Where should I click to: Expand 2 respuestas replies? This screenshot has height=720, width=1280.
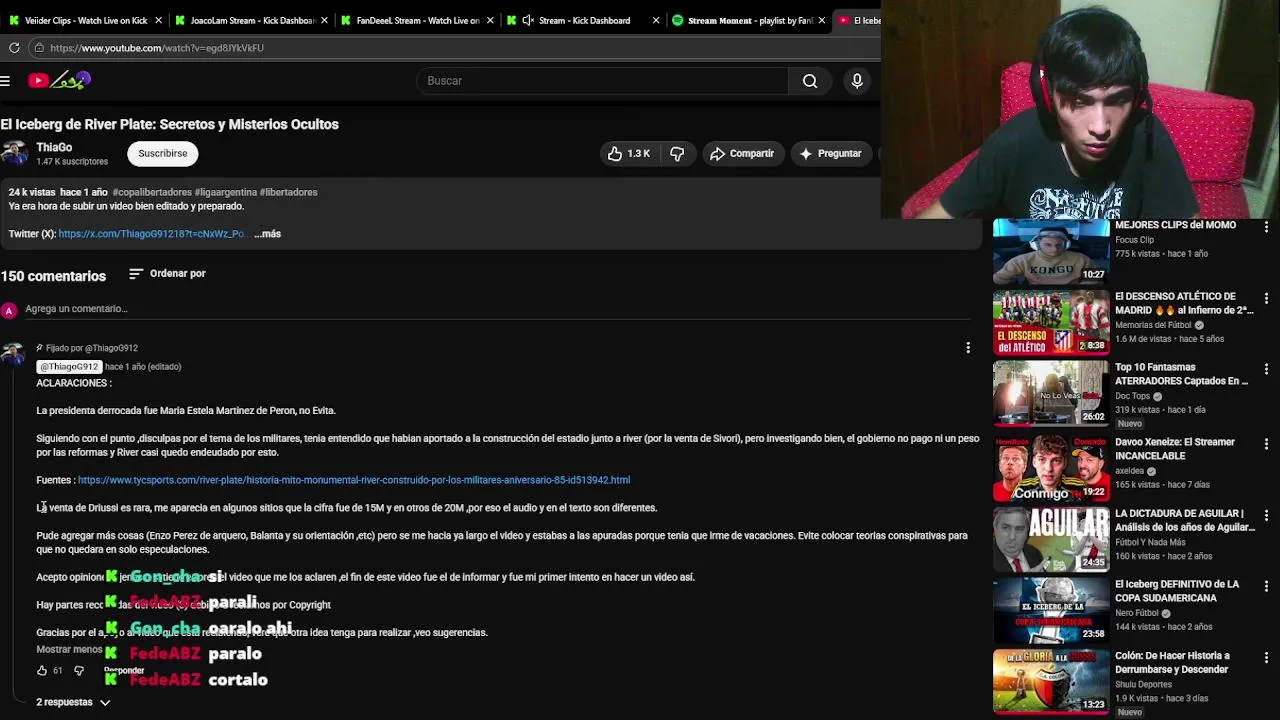coord(73,702)
